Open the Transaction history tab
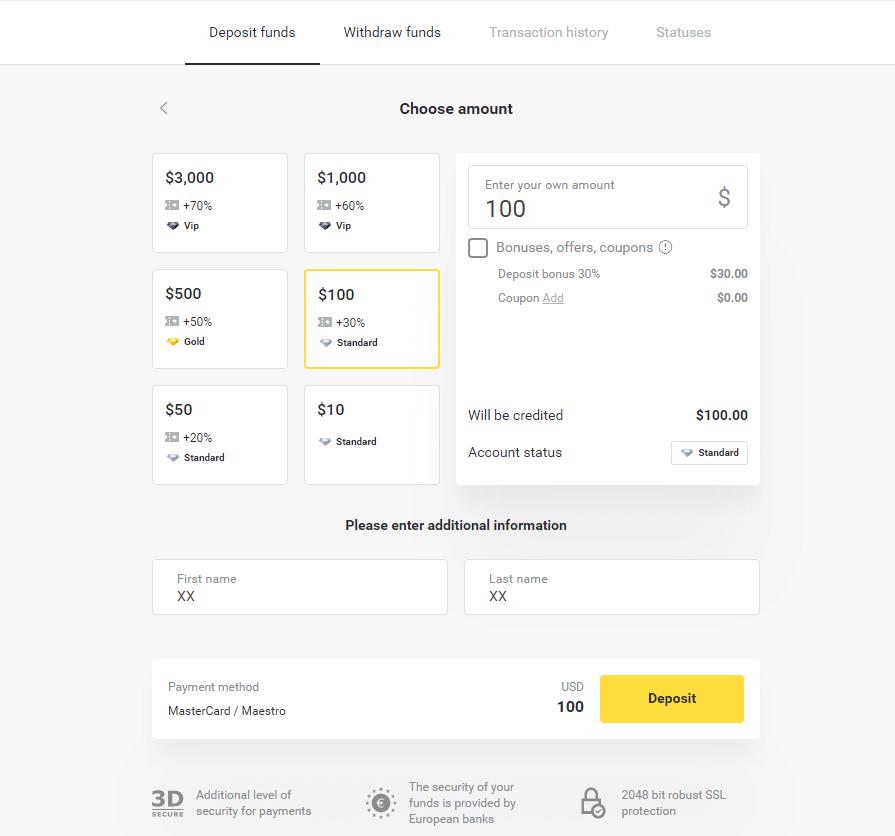 click(x=548, y=32)
